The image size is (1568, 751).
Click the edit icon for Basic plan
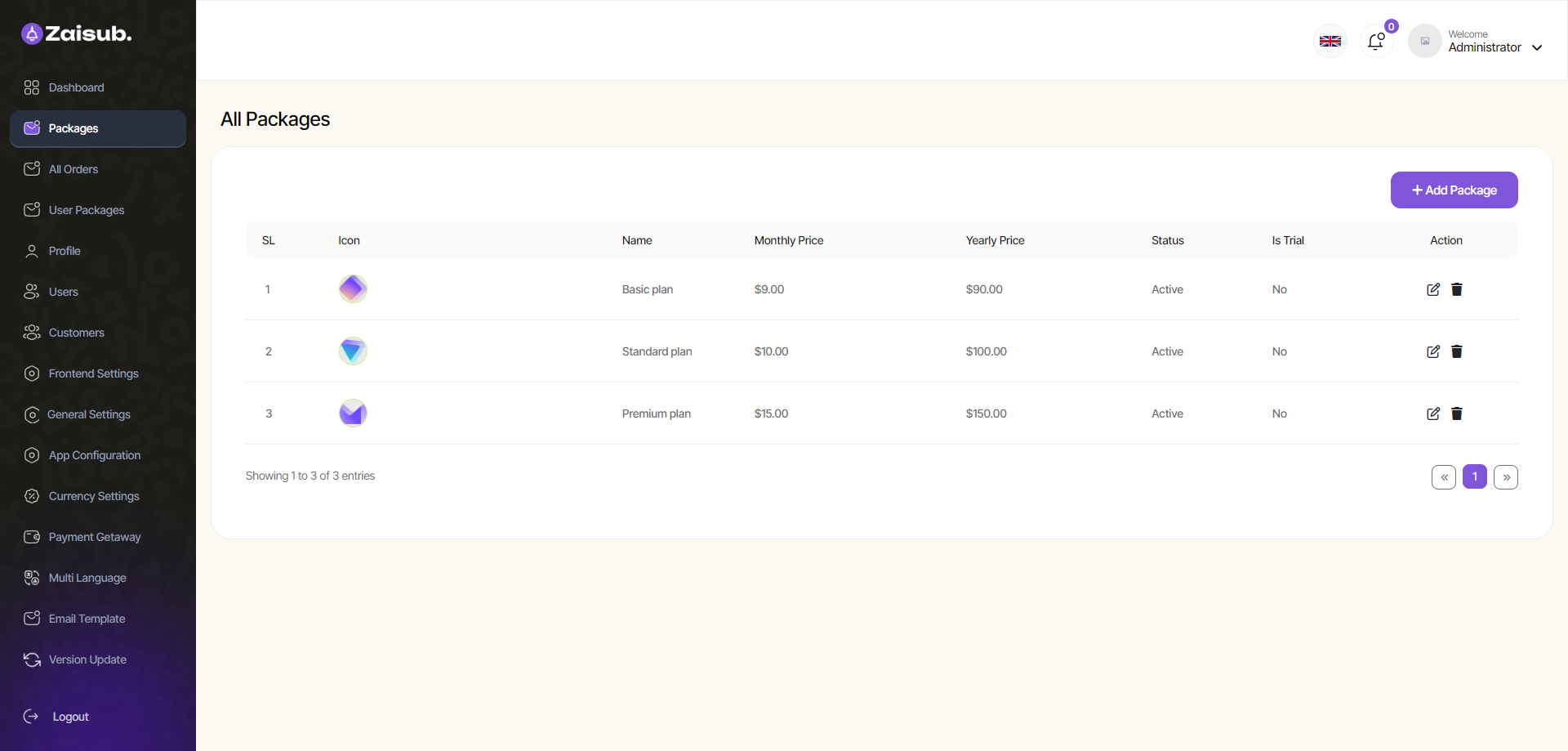click(x=1433, y=289)
